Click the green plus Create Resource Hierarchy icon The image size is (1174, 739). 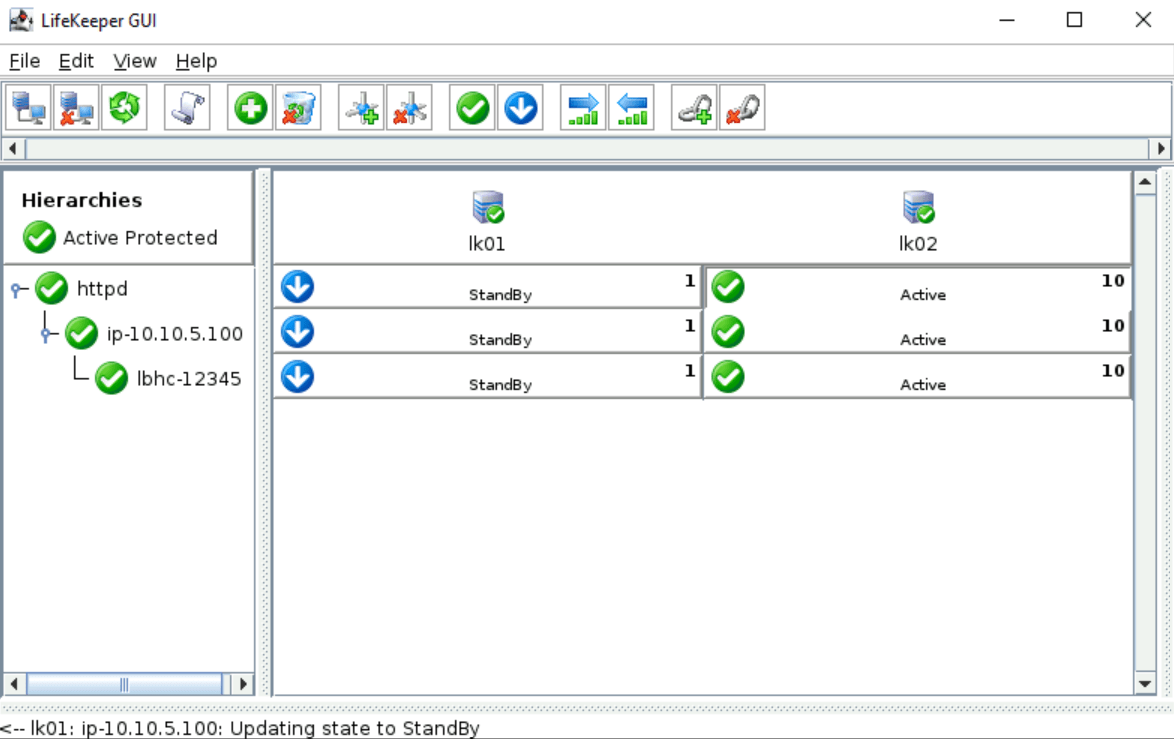click(250, 109)
